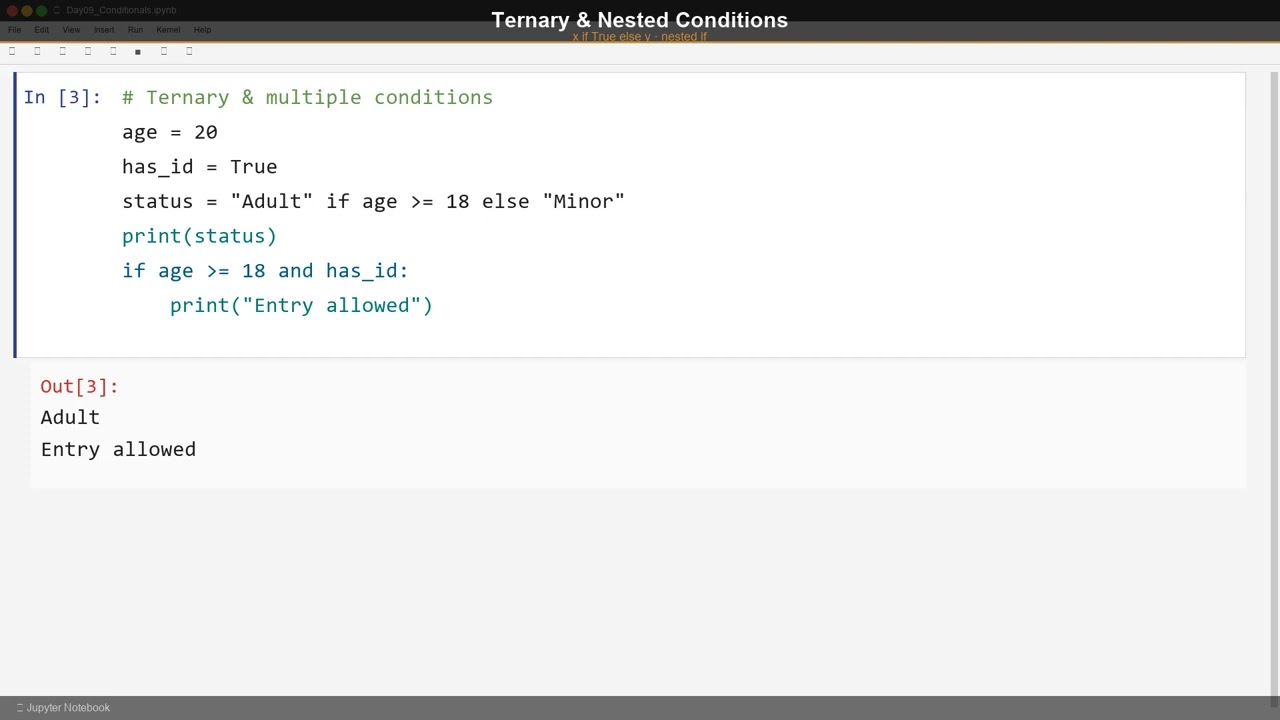Select the In [3] cell prompt
The image size is (1280, 720).
(x=62, y=97)
